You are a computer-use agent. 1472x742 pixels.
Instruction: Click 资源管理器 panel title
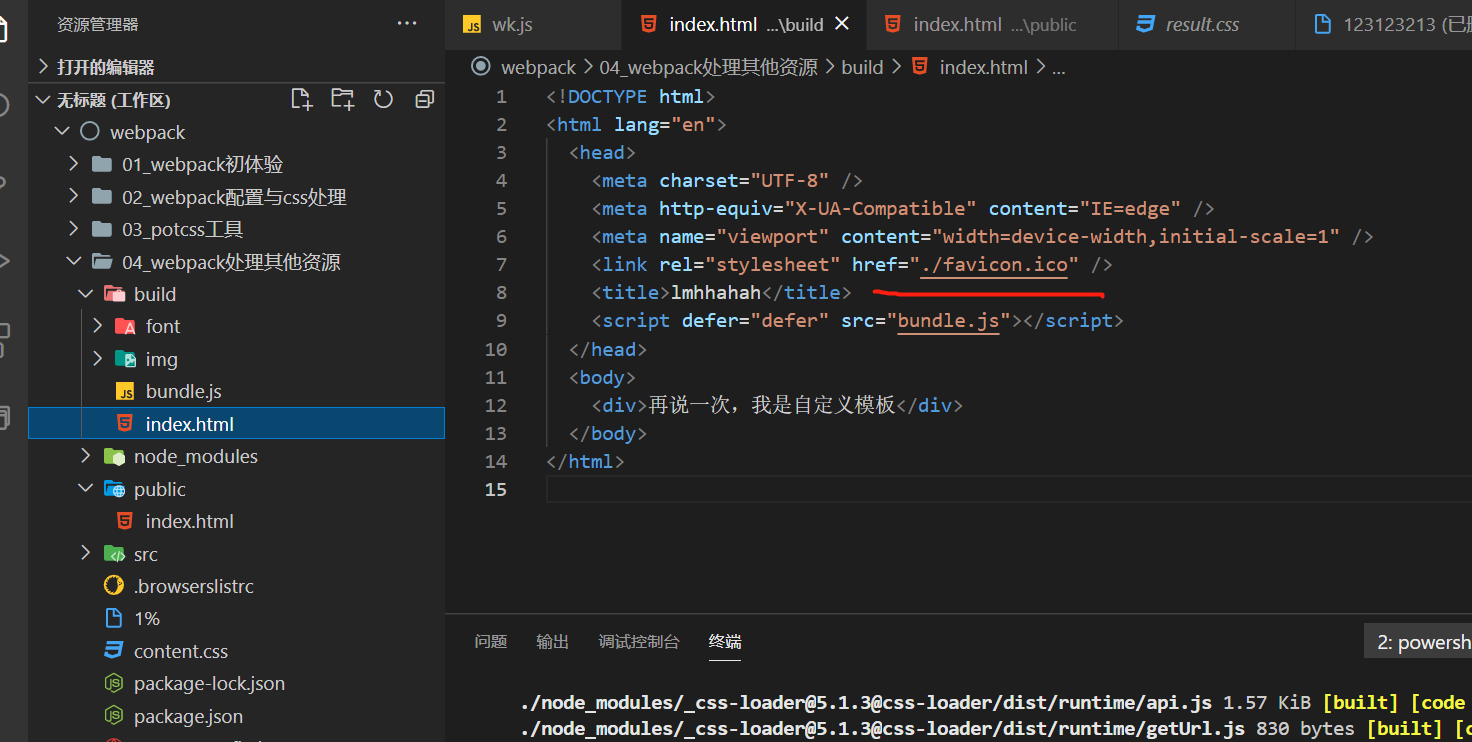98,24
